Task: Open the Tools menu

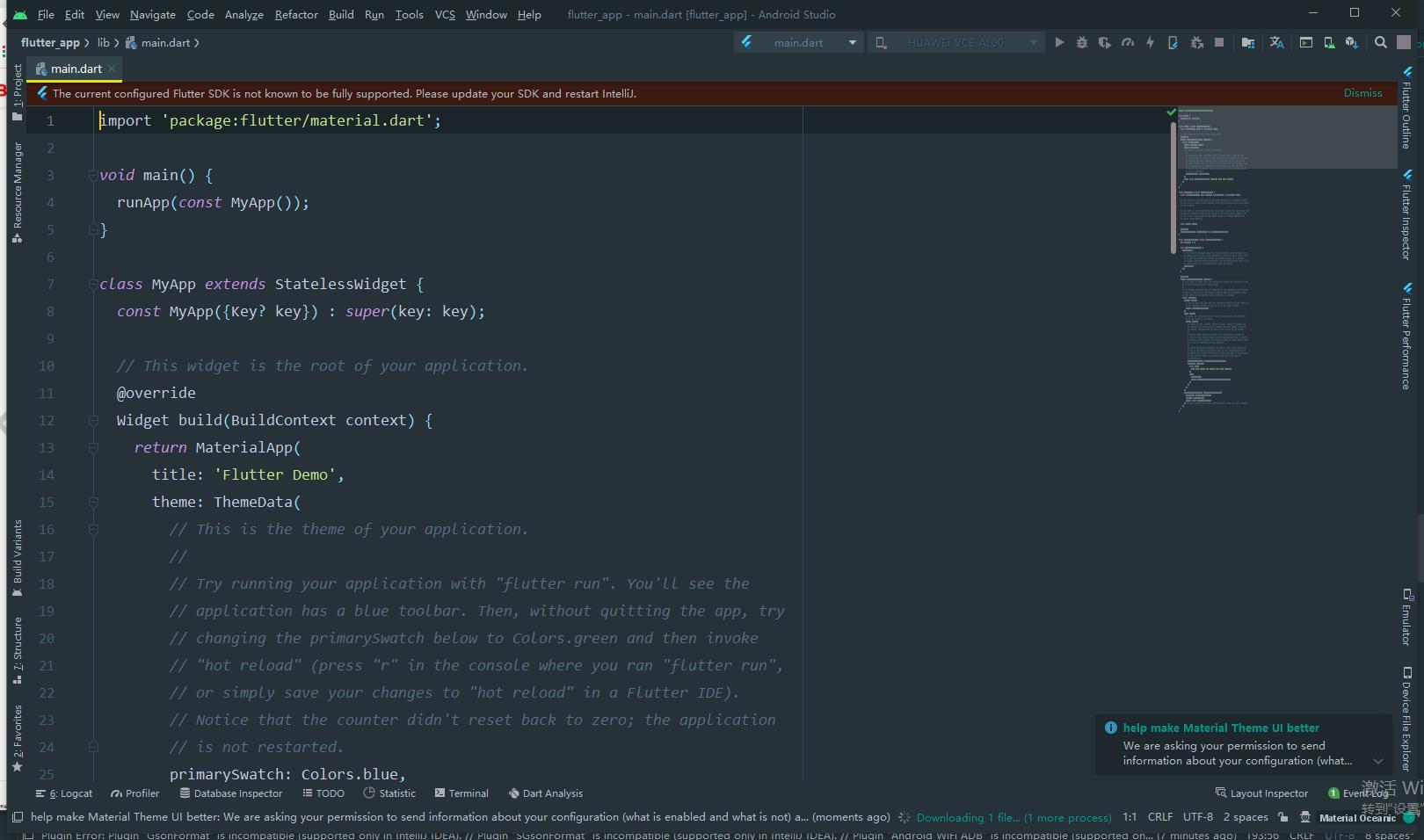Action: (x=409, y=14)
